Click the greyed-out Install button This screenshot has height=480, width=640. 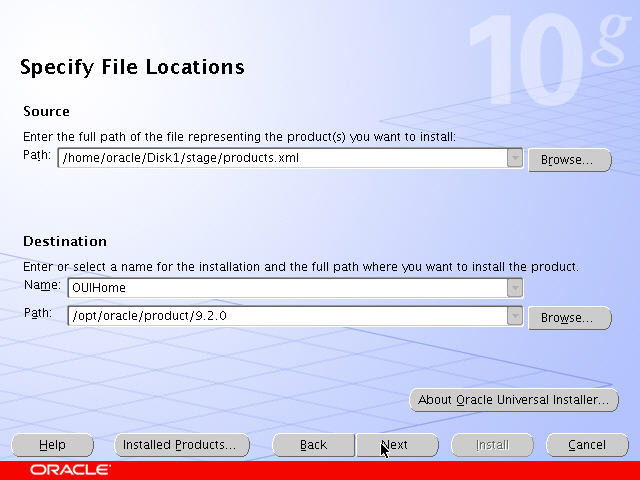pos(492,445)
